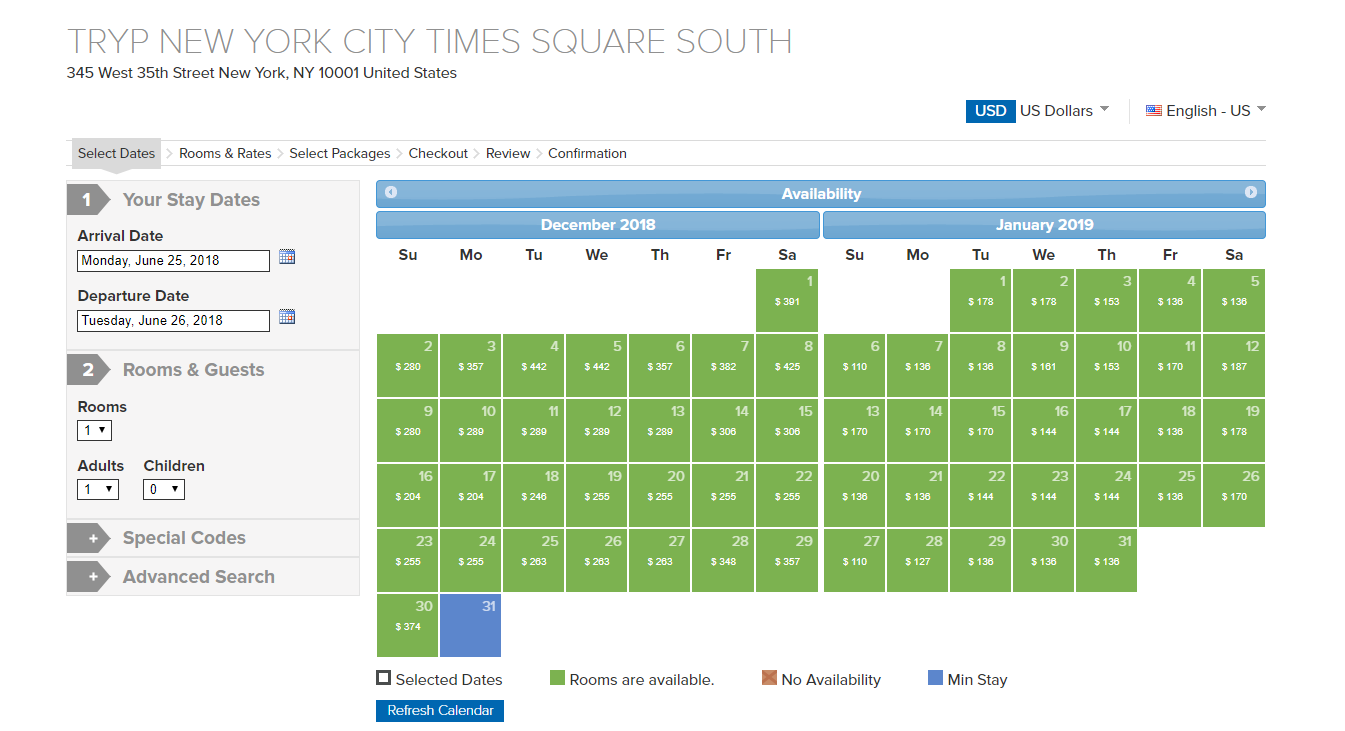Open the calendar picker for Arrival Date

pyautogui.click(x=287, y=257)
